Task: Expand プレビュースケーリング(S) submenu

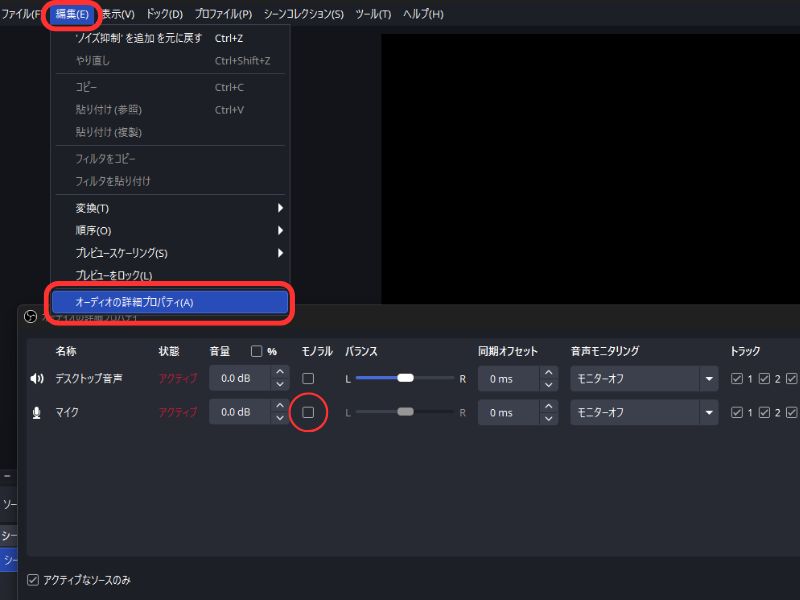Action: tap(280, 253)
